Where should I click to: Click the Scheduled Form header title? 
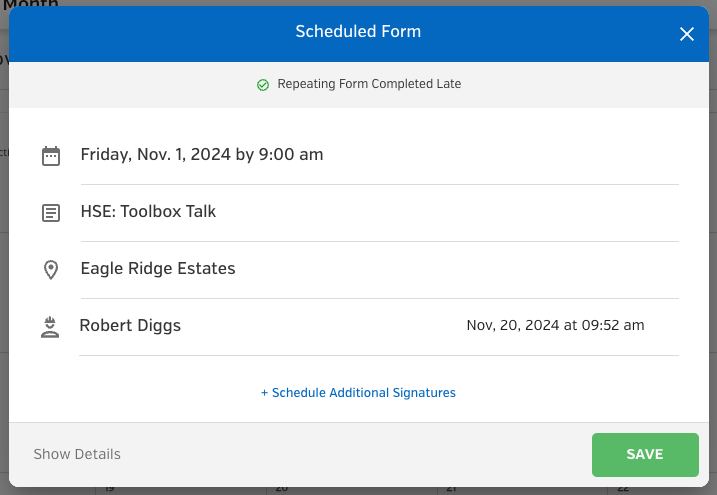[358, 32]
